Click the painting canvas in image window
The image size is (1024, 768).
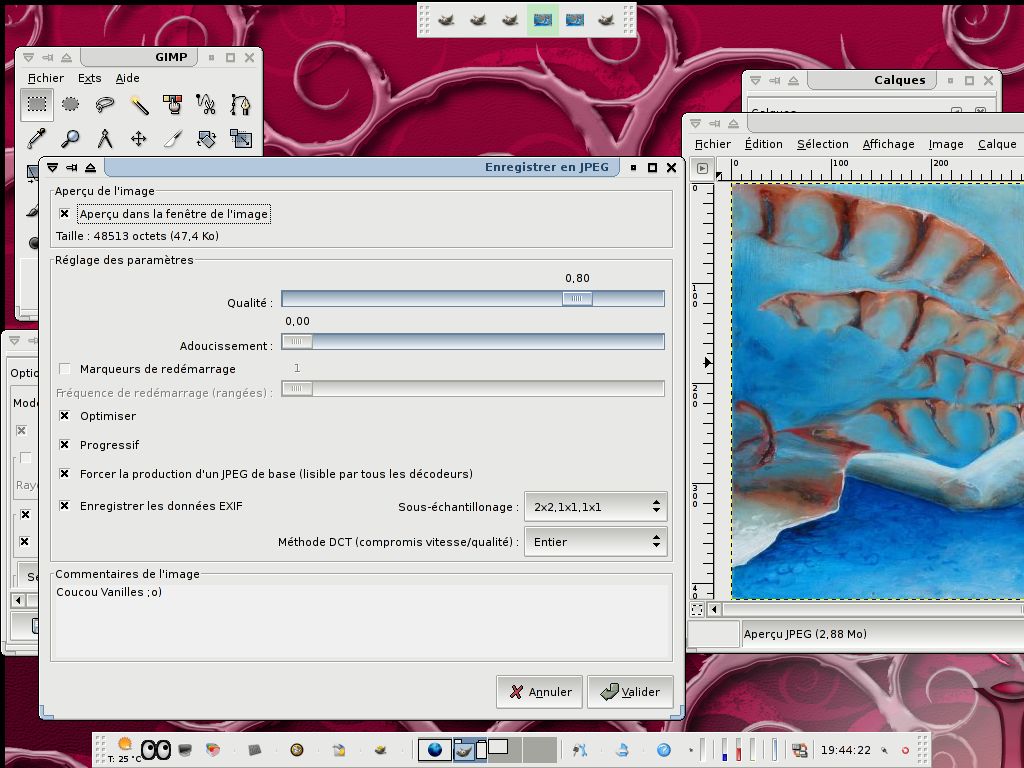[x=877, y=391]
